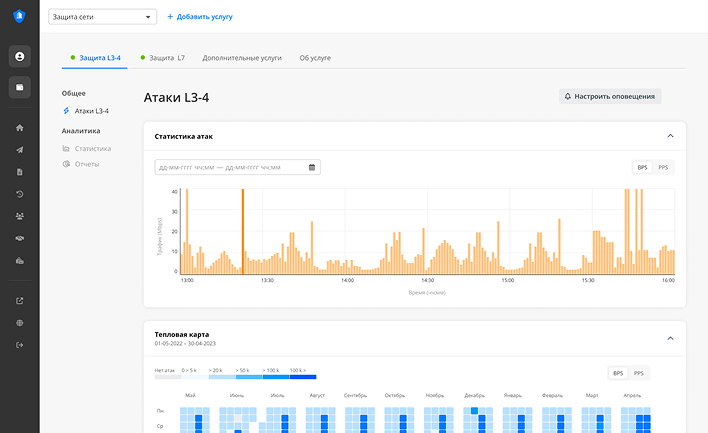Viewport: 708px width, 433px height.
Task: Click the logout icon in sidebar
Action: (20, 345)
